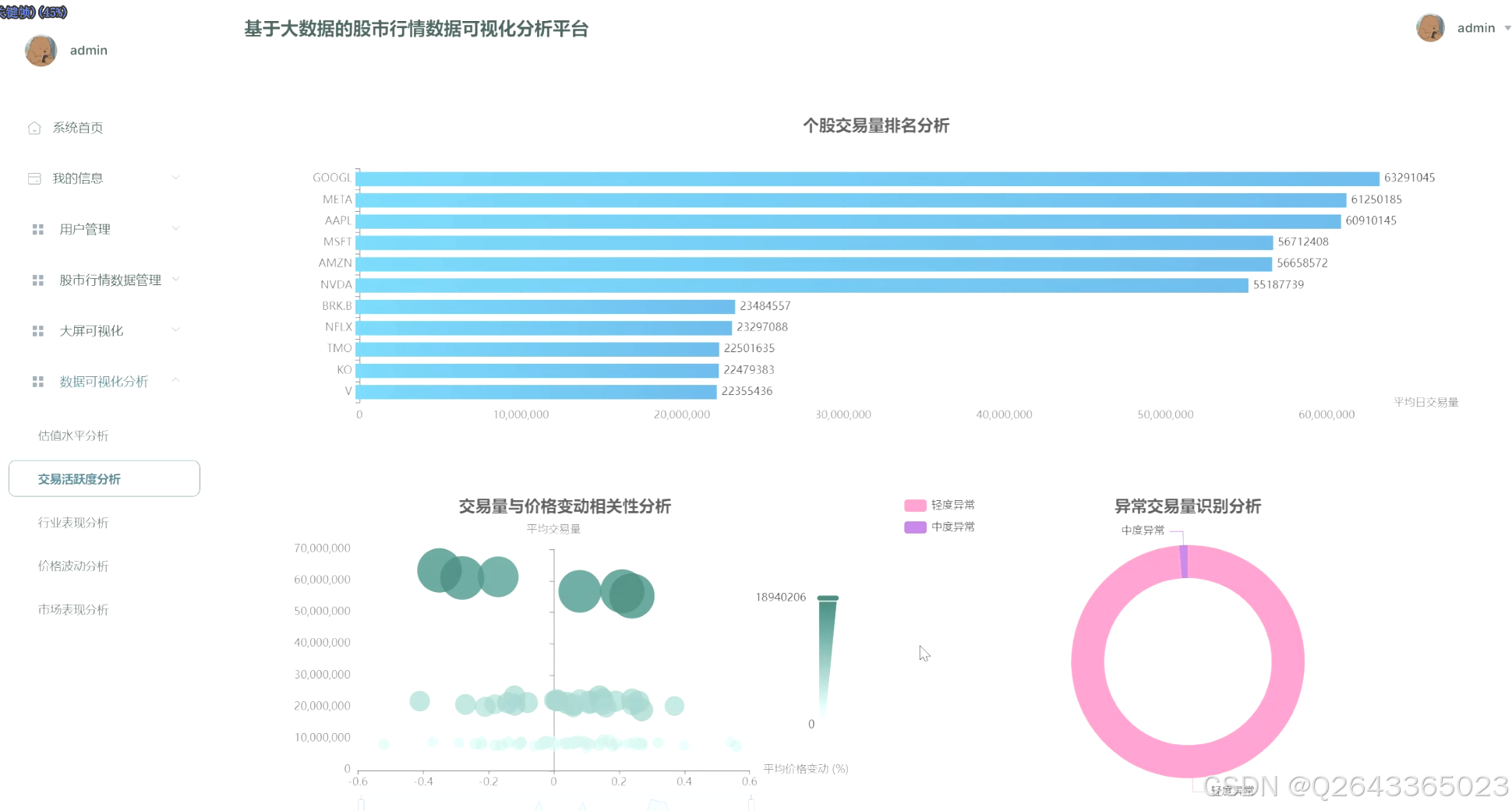Click the NFLX bar in ranking chart

[544, 328]
